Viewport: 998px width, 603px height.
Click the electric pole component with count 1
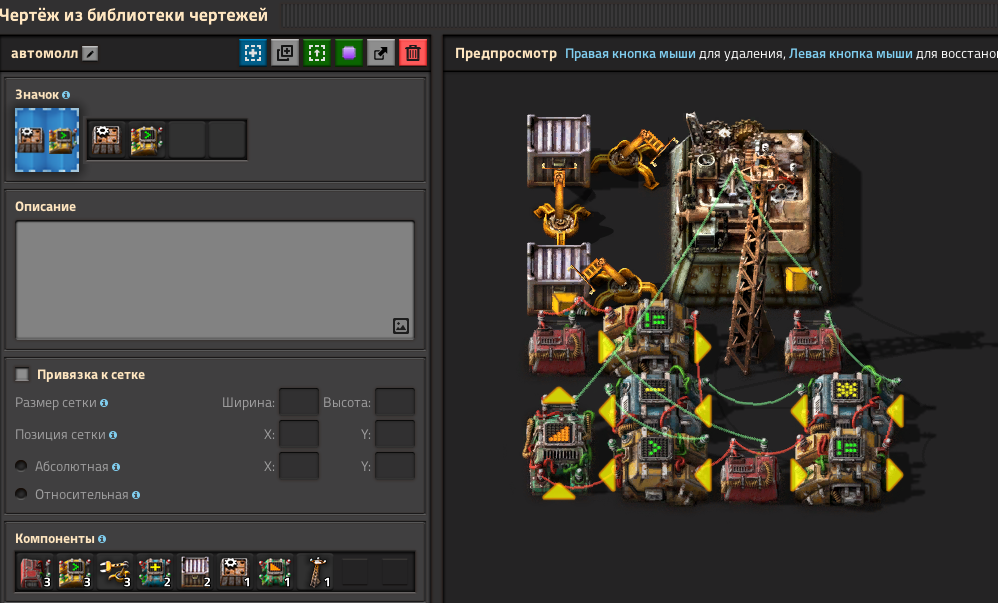coord(316,572)
